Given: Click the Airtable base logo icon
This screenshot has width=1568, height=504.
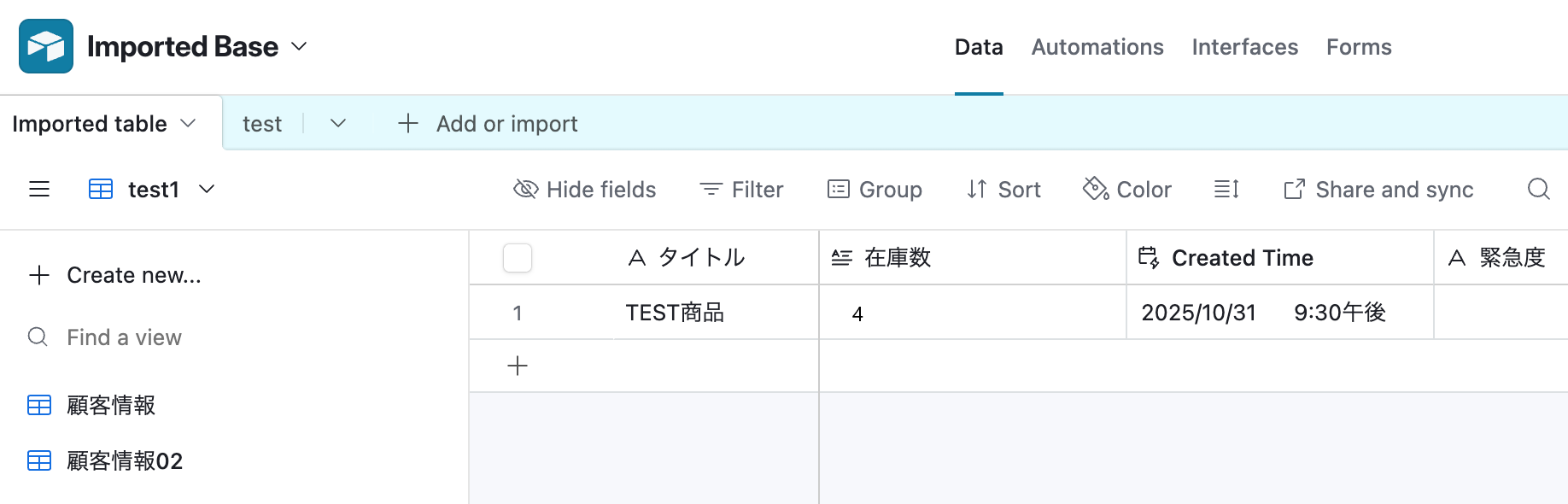Looking at the screenshot, I should (x=46, y=46).
